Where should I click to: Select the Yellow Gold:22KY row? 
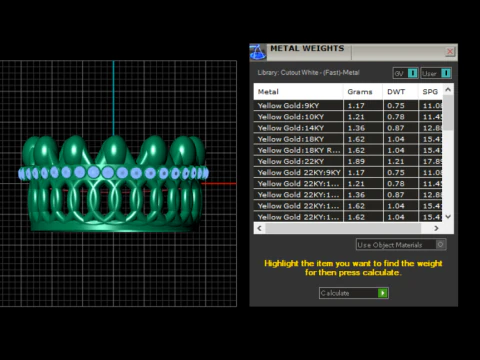[x=348, y=161]
